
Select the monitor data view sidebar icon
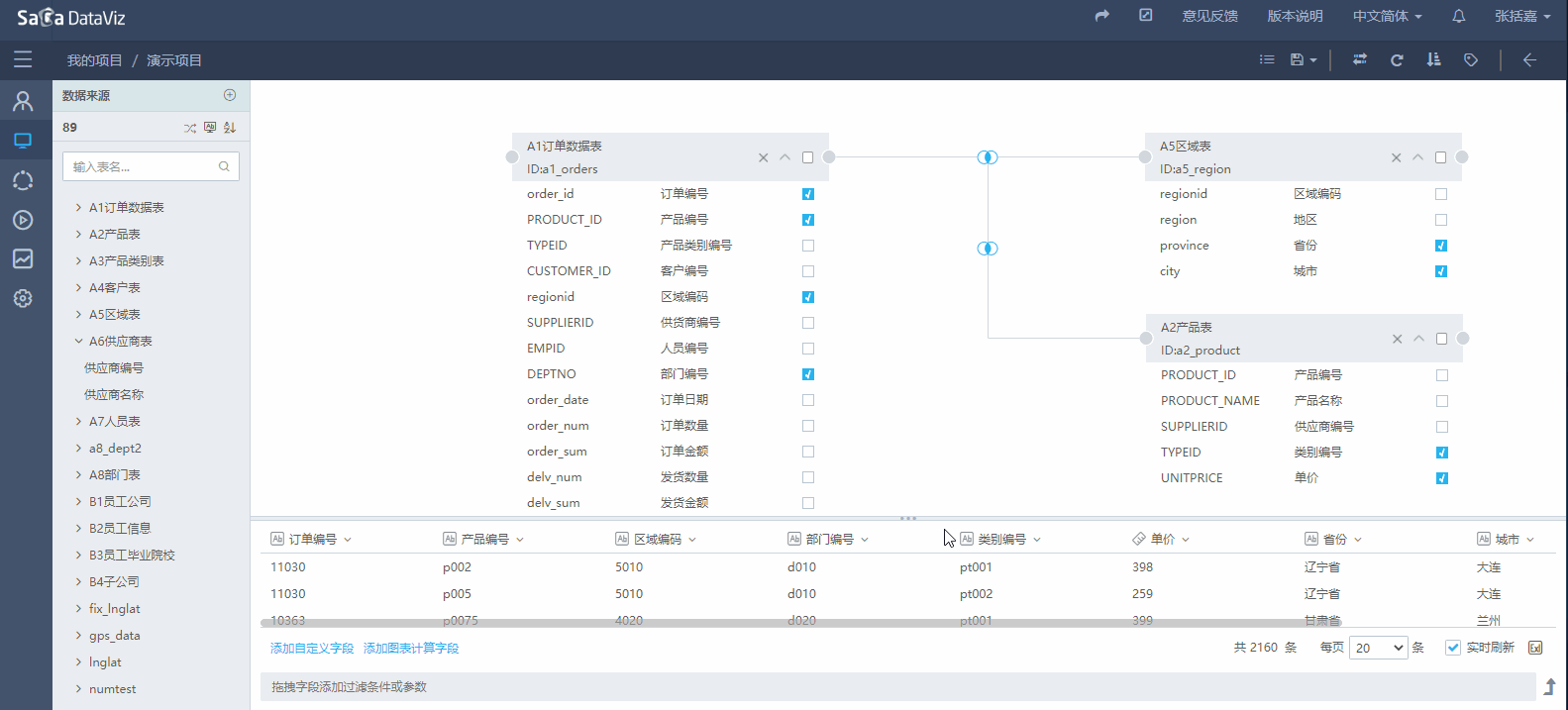tap(23, 141)
